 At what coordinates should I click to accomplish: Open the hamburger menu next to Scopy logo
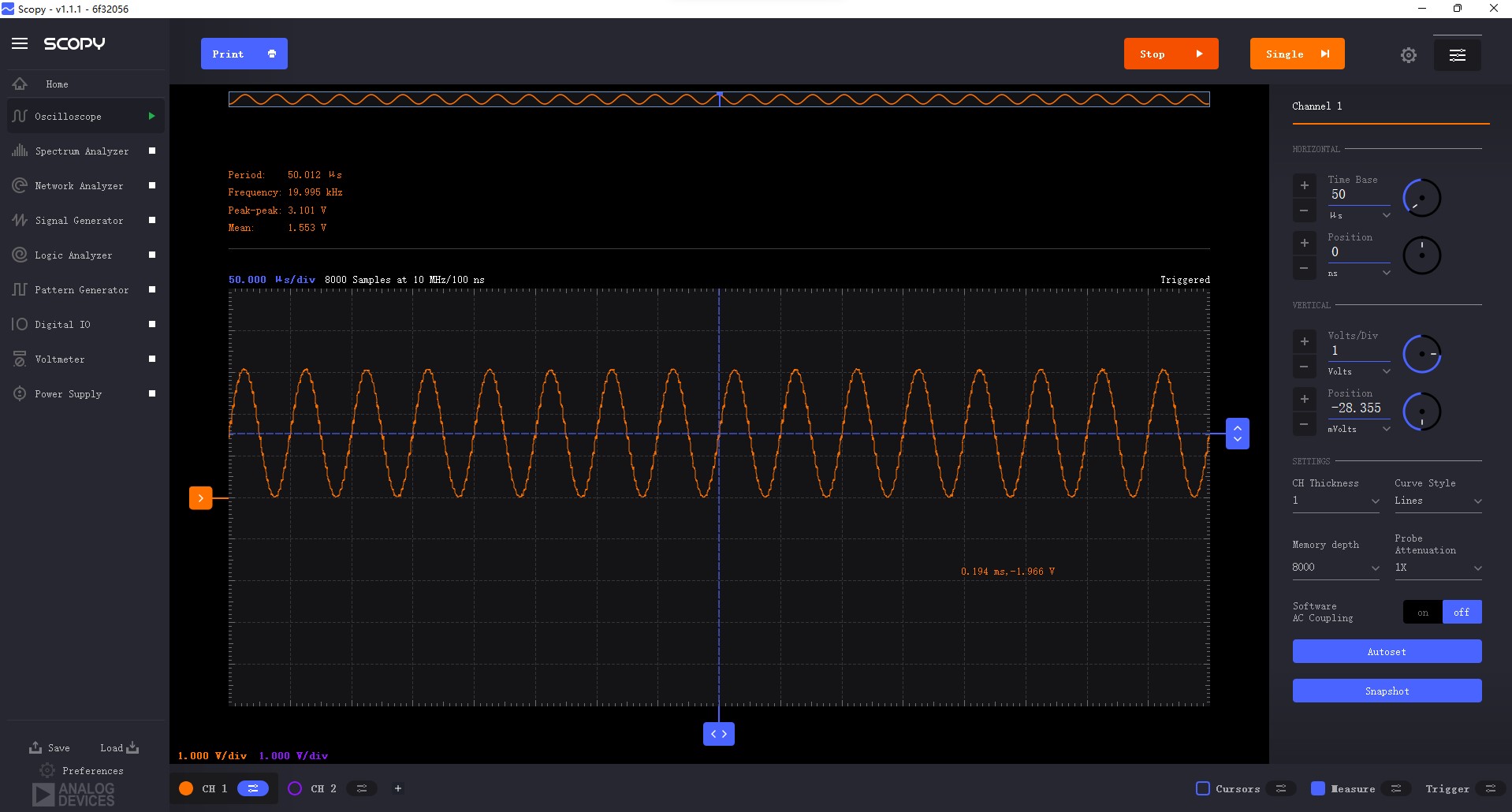(20, 43)
